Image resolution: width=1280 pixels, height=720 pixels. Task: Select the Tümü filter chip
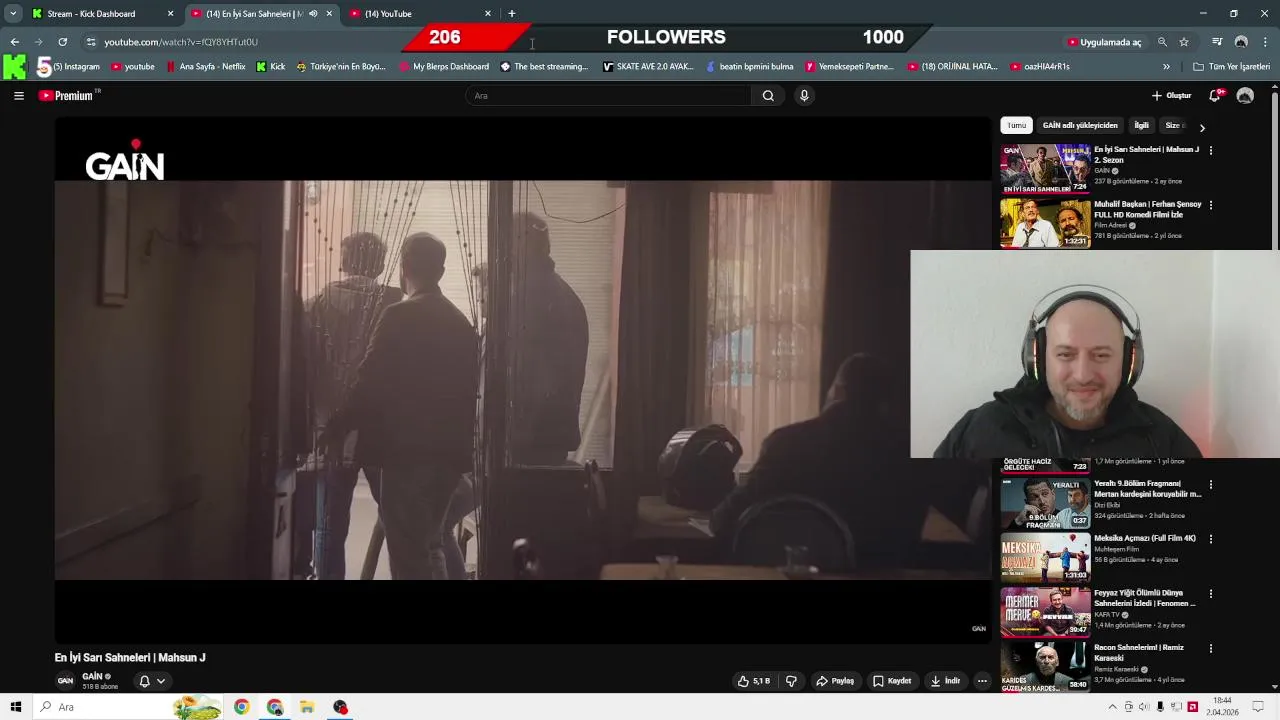[1016, 126]
